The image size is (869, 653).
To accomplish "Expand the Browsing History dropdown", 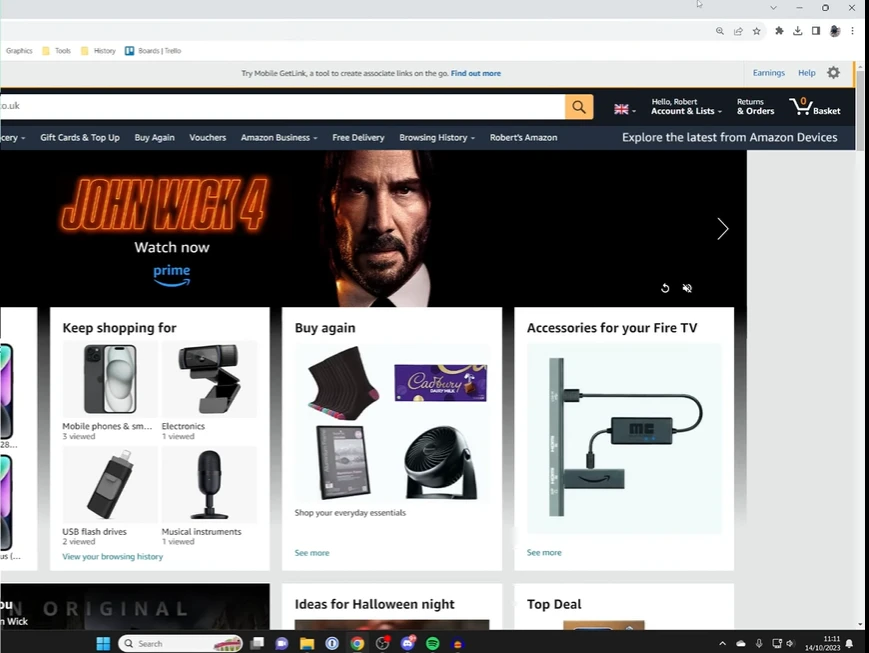I will [x=437, y=137].
